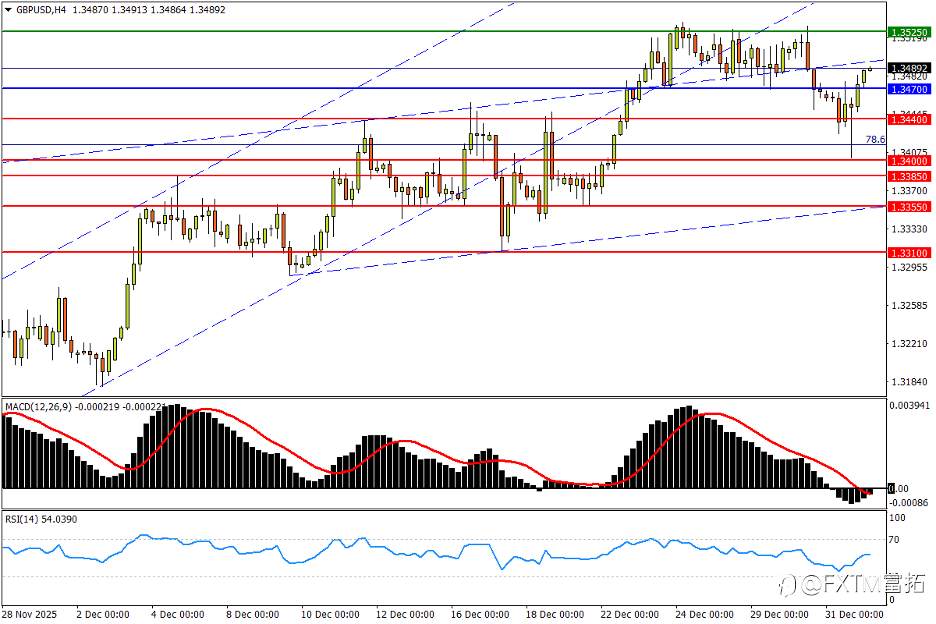Click the 29 Dec 00:00 time label
Screen dimensions: 936x624
780,614
